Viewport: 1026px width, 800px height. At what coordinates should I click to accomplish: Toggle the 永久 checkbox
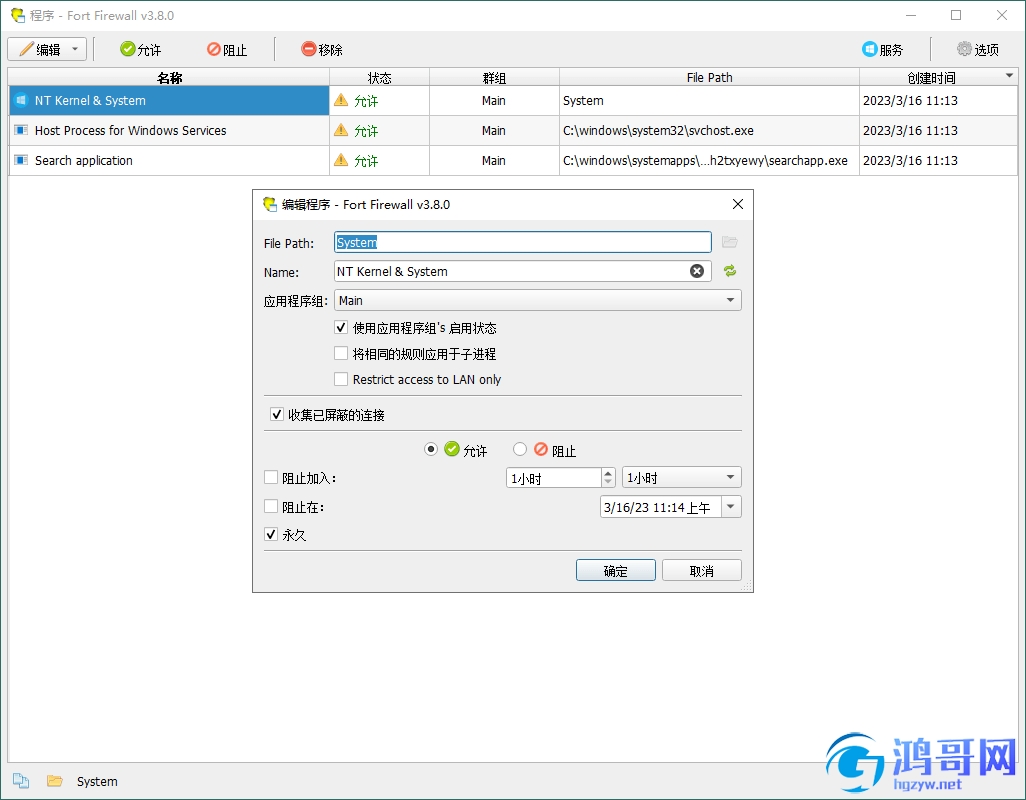(271, 534)
